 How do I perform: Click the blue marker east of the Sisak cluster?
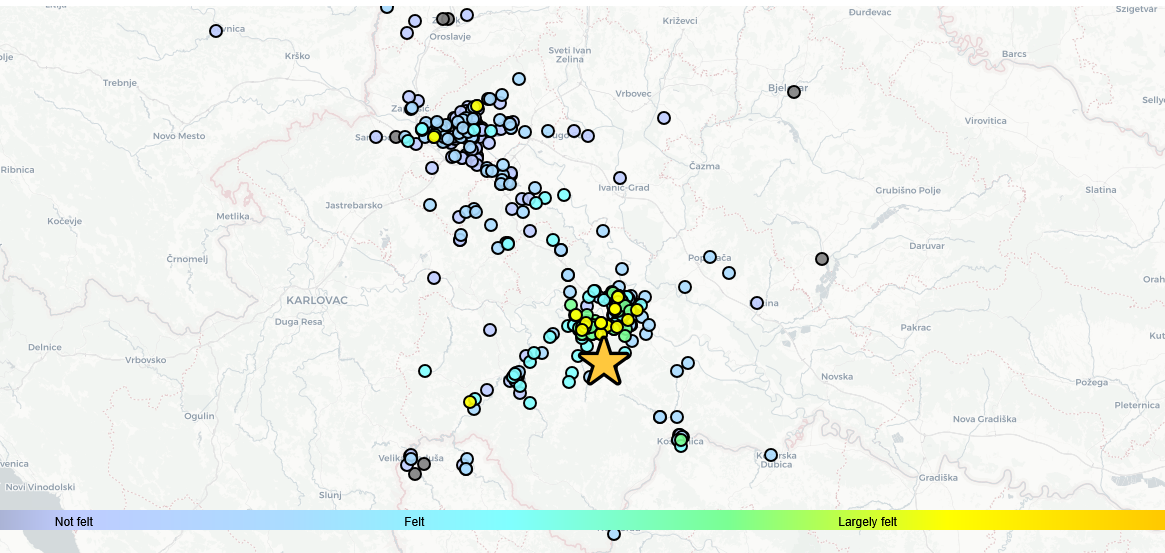[684, 286]
